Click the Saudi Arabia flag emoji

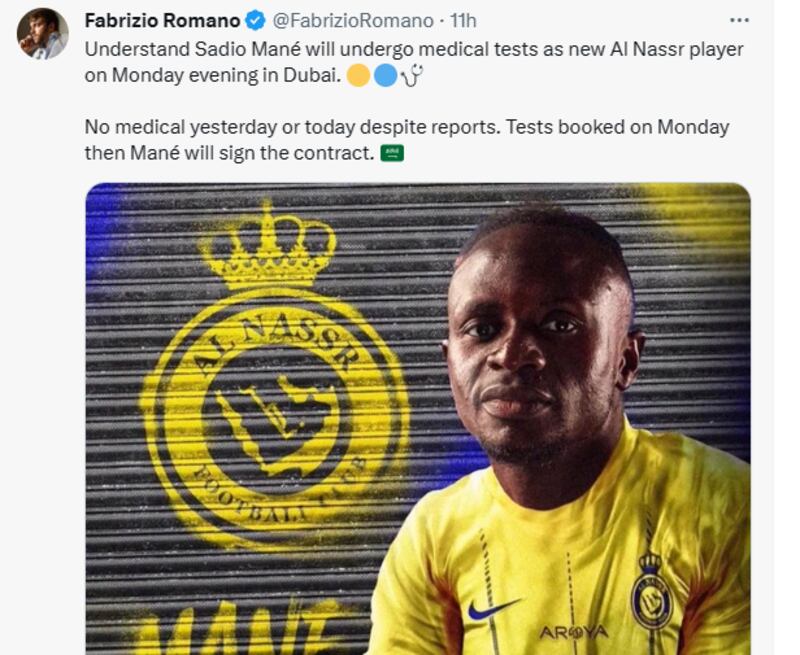pyautogui.click(x=392, y=153)
